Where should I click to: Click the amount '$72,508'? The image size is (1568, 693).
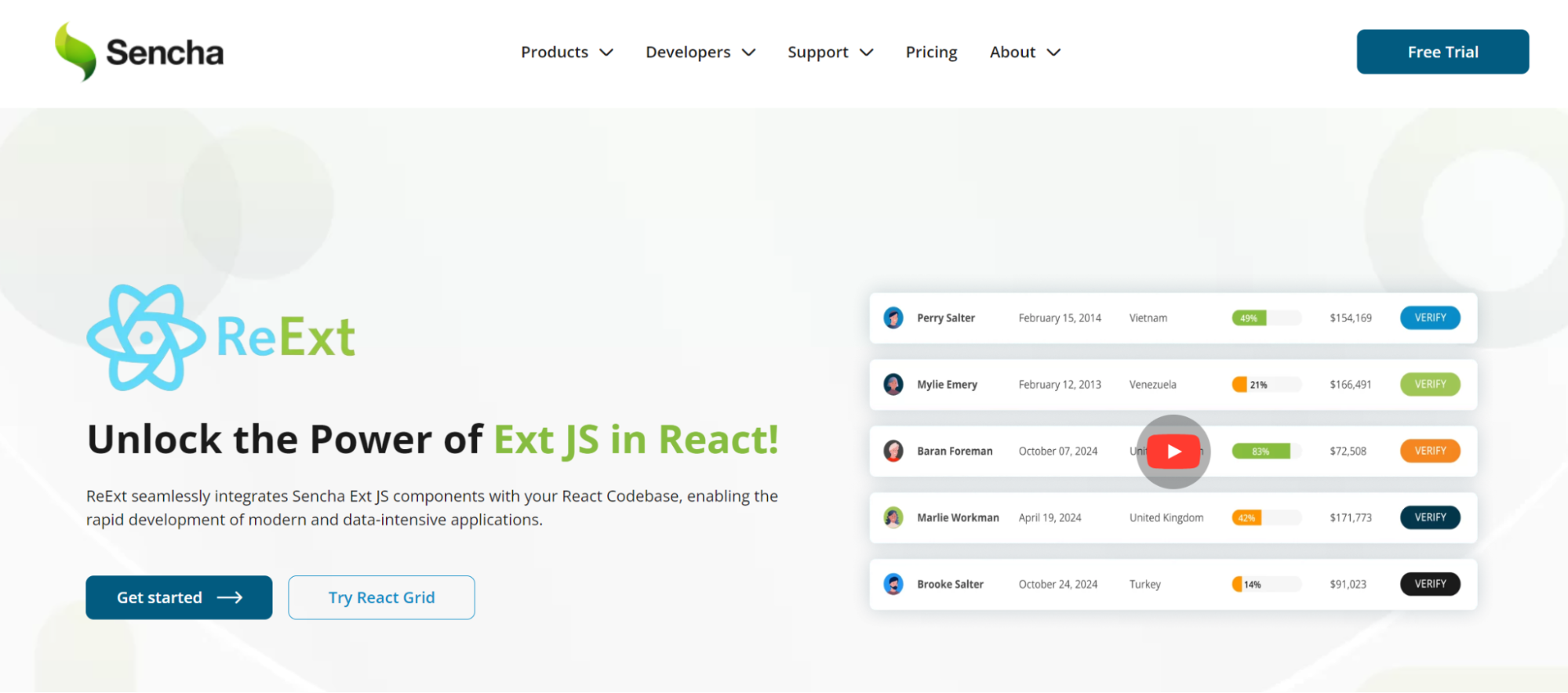[1348, 452]
